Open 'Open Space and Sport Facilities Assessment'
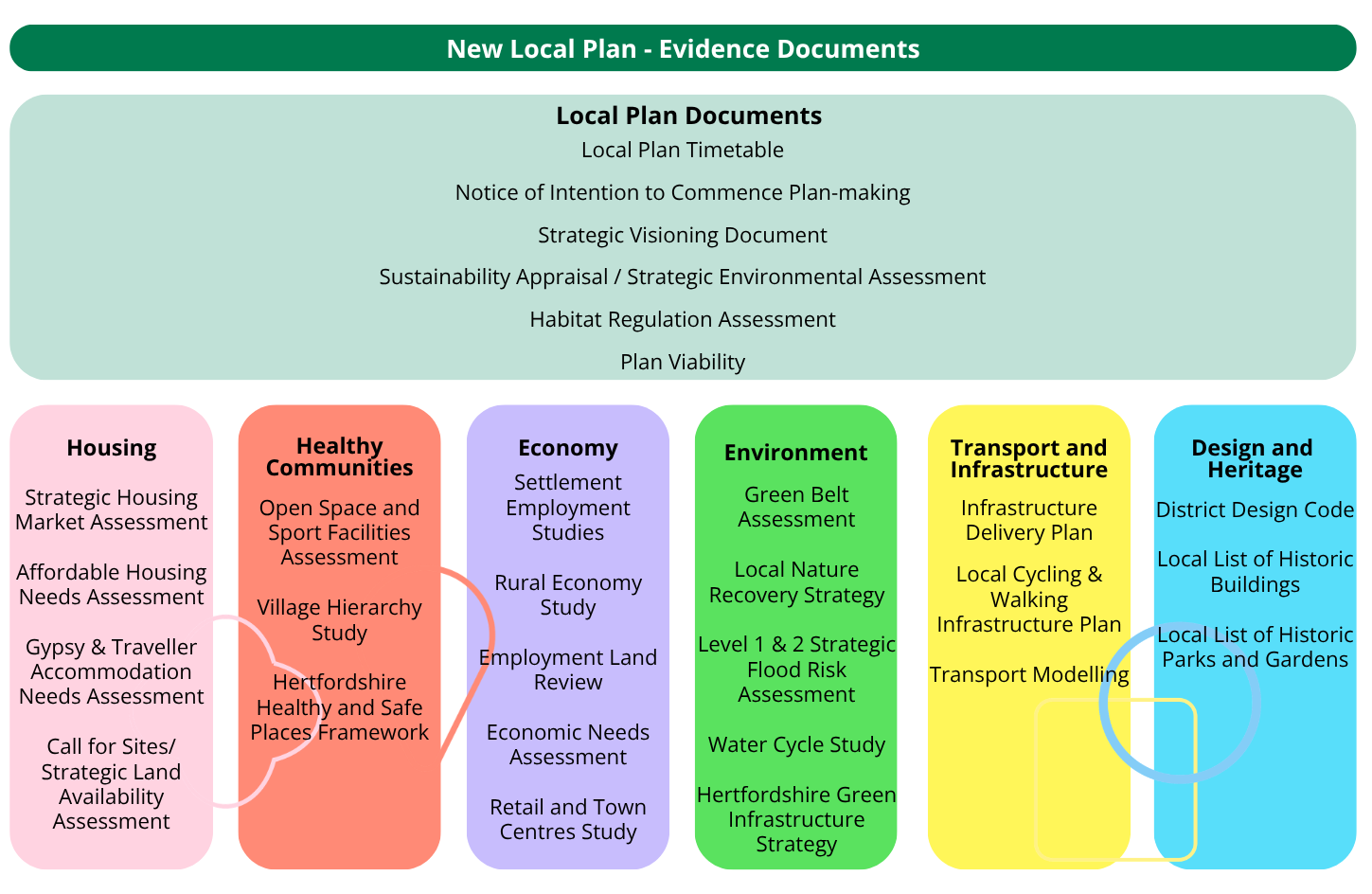This screenshot has width=1372, height=894. point(340,532)
